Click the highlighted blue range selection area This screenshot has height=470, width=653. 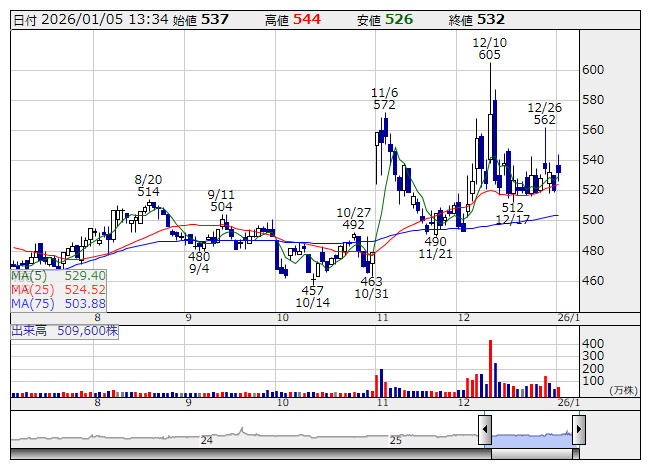532,440
